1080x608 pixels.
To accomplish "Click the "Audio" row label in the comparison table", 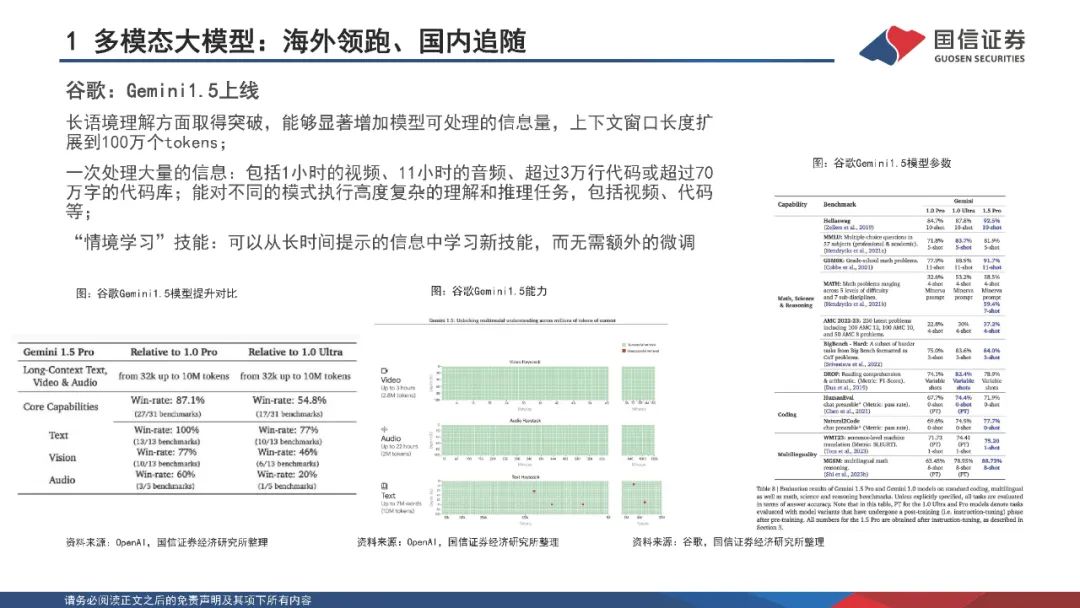I will click(62, 480).
